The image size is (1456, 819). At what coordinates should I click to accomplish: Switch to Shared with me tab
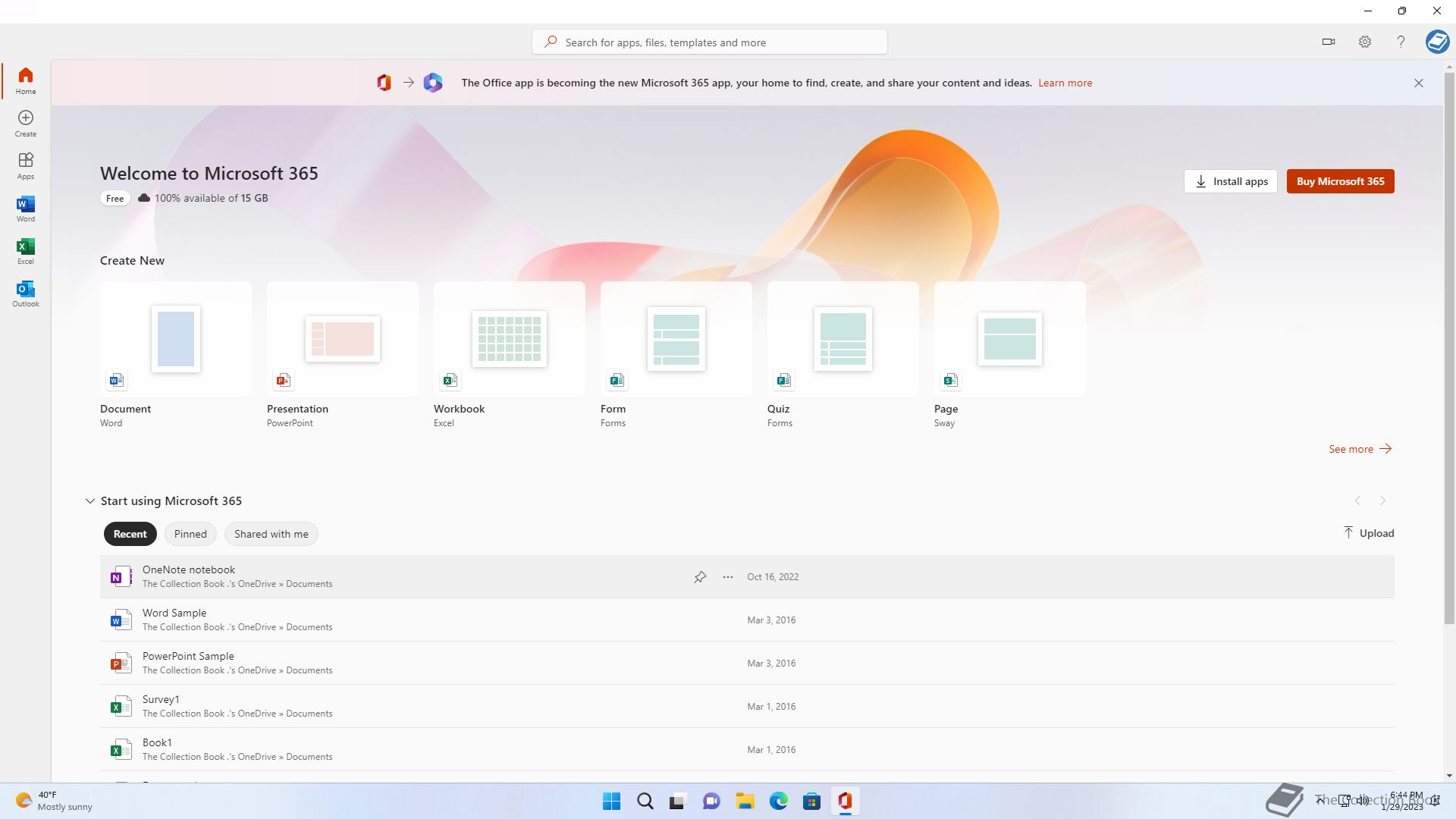[x=271, y=534]
